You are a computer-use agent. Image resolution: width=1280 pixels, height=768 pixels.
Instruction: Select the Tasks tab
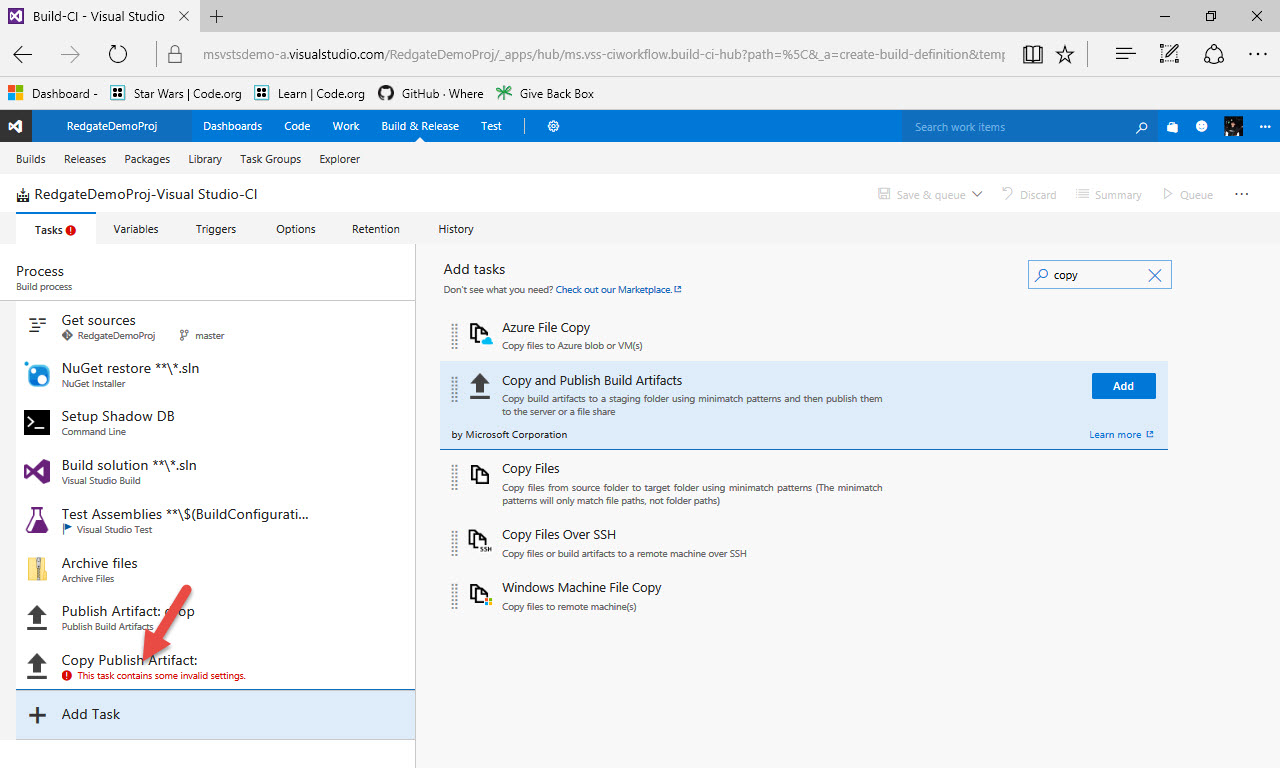tap(55, 230)
